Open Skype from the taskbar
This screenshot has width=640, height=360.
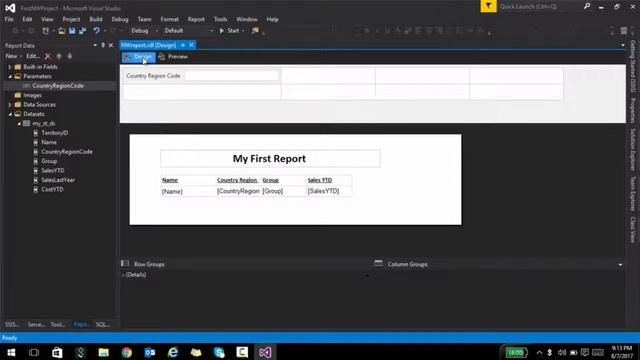coord(219,352)
